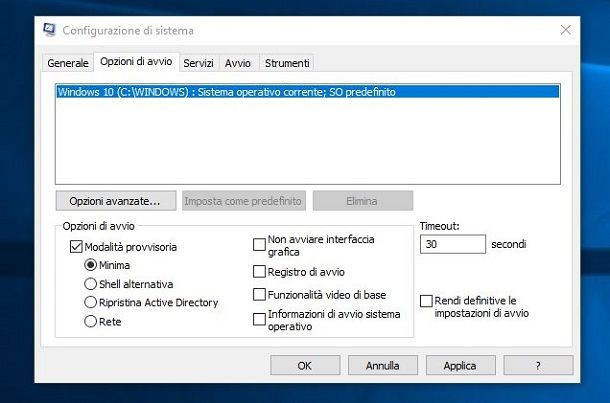Click the Annulla button

pyautogui.click(x=382, y=365)
